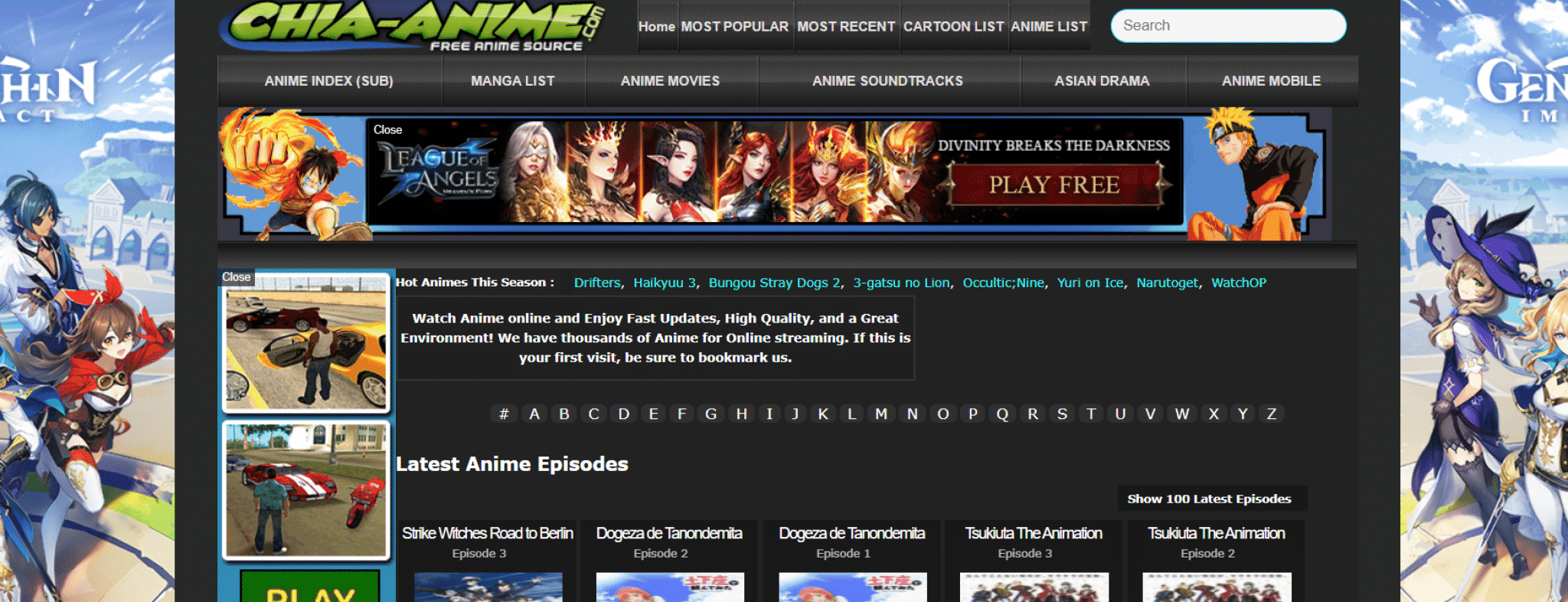Open Dogeza de Tanondemita Episode 2
This screenshot has width=1568, height=602.
pos(669,533)
